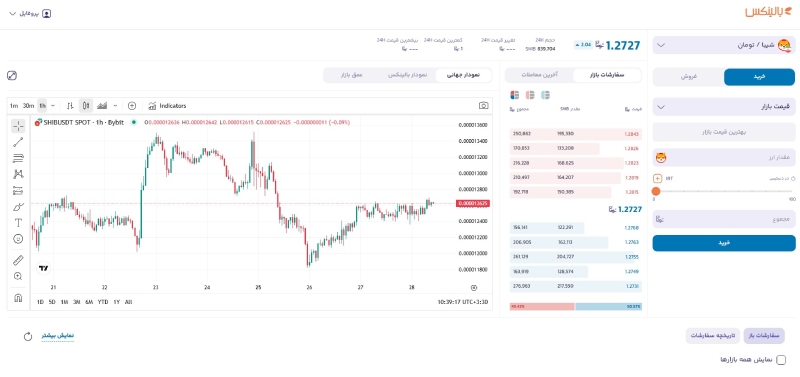Select the trend line drawing tool
The width and height of the screenshot is (800, 377).
point(18,142)
